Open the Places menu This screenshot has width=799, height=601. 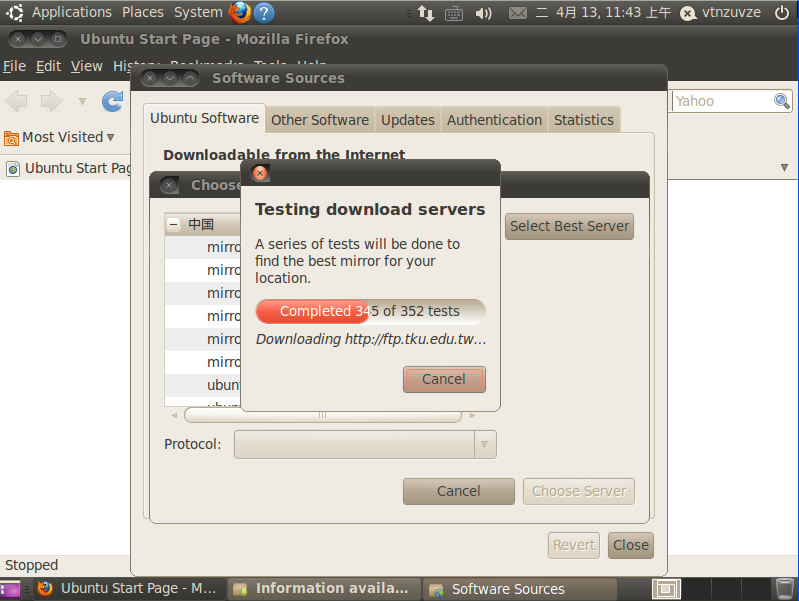click(143, 12)
